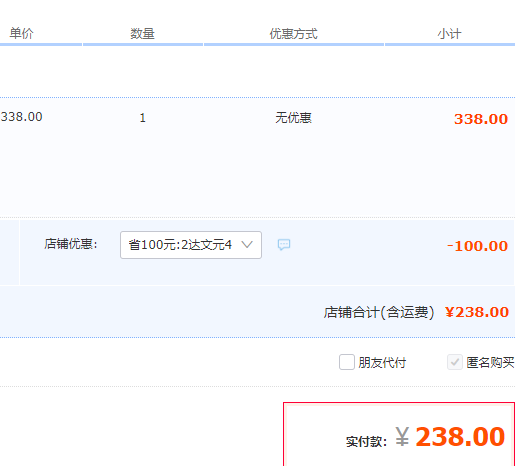Click the red 338.00 subtotal amount
This screenshot has width=519, height=466.
481,119
